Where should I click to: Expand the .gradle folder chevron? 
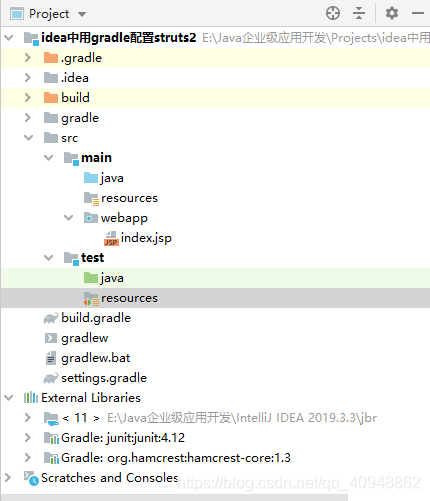[x=28, y=58]
